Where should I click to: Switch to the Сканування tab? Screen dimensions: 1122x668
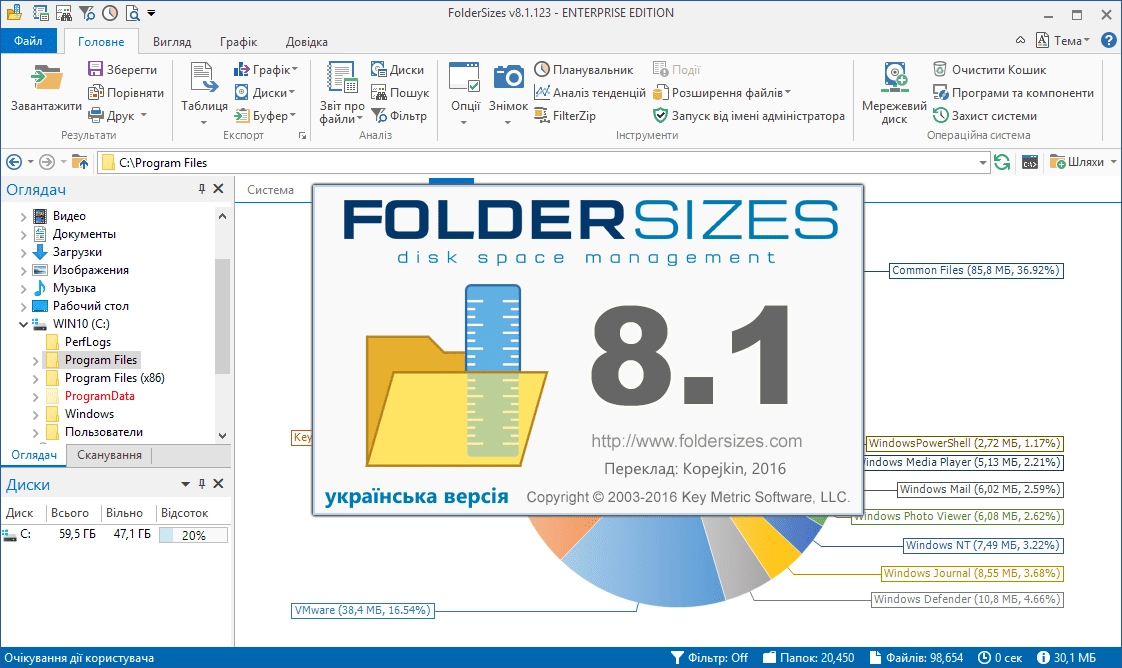pyautogui.click(x=109, y=455)
